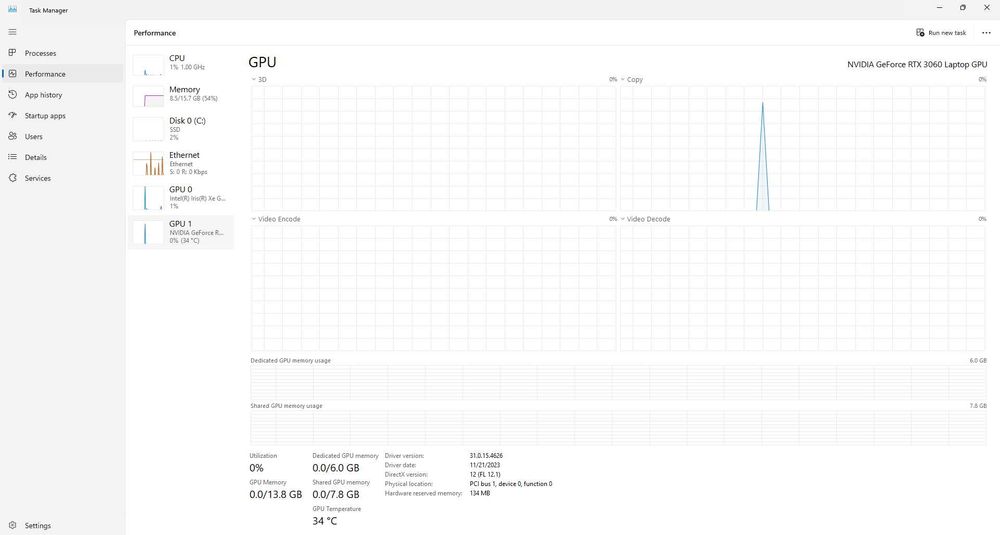Viewport: 1000px width, 535px height.
Task: Click the Task Manager app icon
Action: tap(12, 9)
